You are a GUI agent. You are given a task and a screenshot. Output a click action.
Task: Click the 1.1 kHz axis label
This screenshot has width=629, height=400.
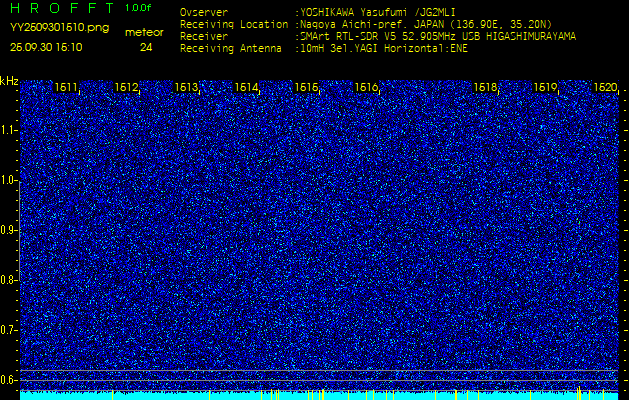(9, 130)
